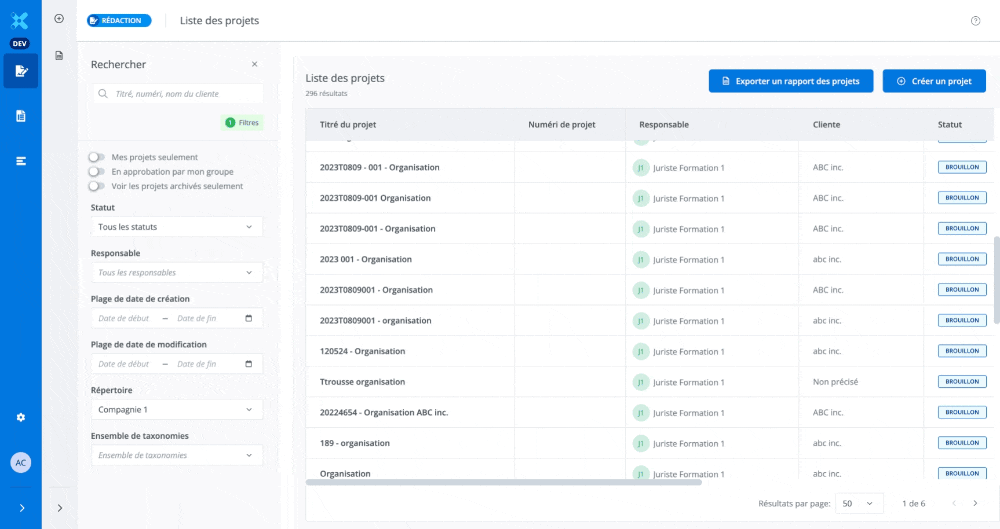Open settings gear in left sidebar
The image size is (1000, 529).
point(20,417)
